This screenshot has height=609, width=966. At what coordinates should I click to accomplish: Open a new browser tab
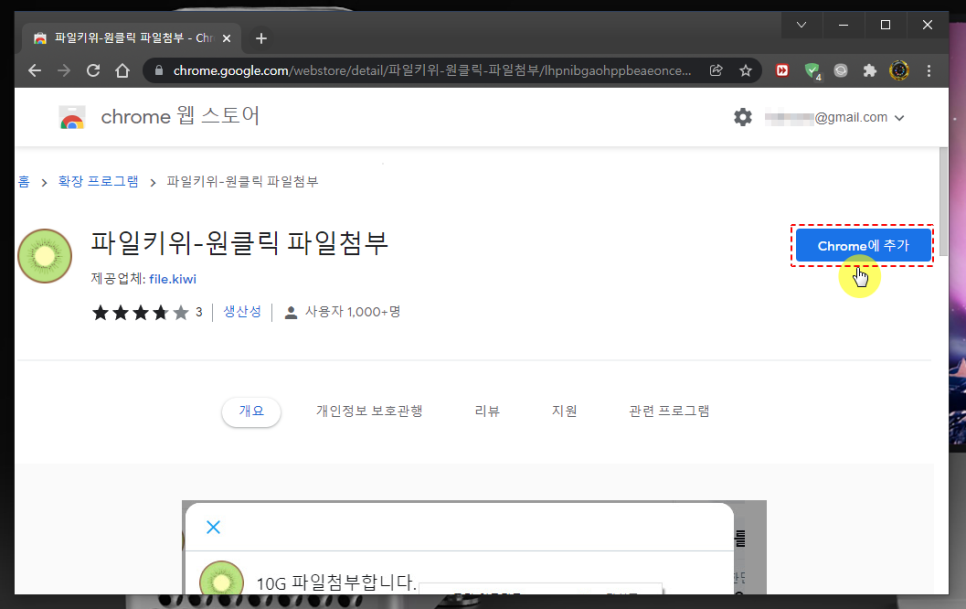pyautogui.click(x=261, y=38)
